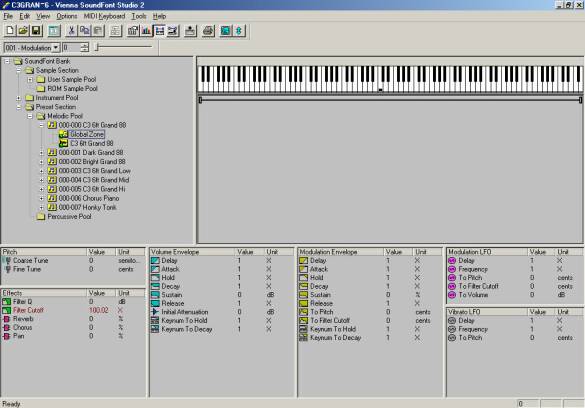Collapse the Melodic Pool node

(30, 116)
